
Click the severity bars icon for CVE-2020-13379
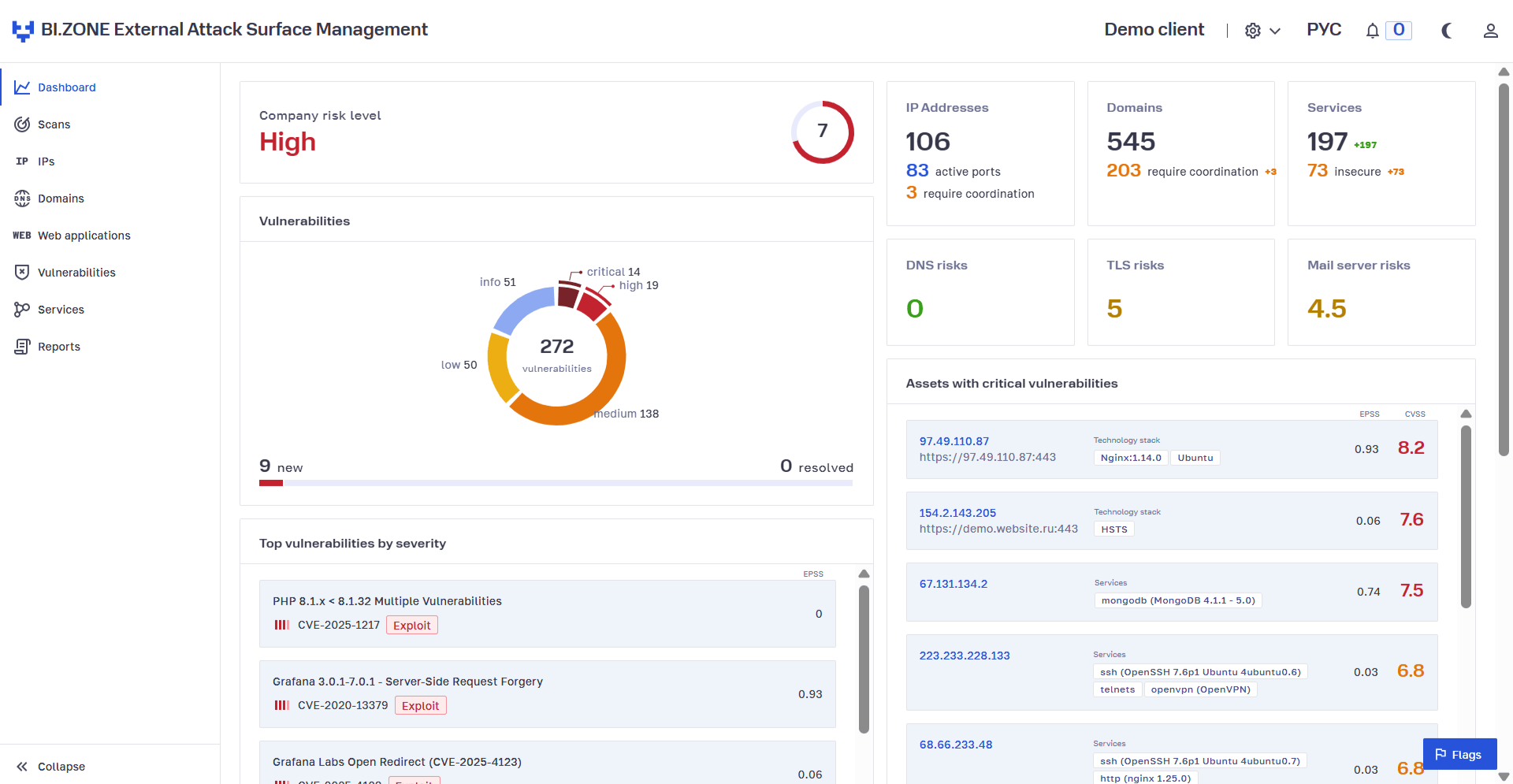pyautogui.click(x=281, y=705)
